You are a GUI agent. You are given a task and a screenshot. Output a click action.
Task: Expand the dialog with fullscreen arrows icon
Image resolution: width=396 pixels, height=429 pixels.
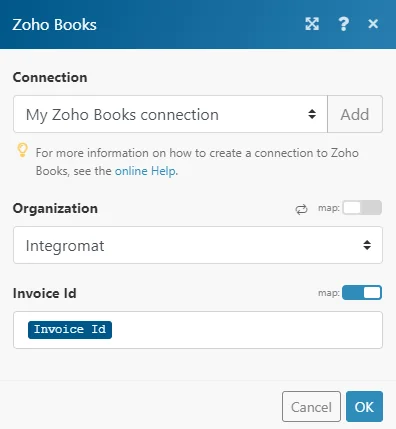(312, 24)
